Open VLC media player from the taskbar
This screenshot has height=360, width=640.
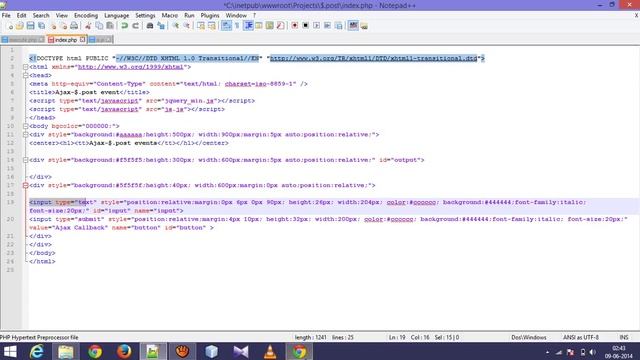270,351
